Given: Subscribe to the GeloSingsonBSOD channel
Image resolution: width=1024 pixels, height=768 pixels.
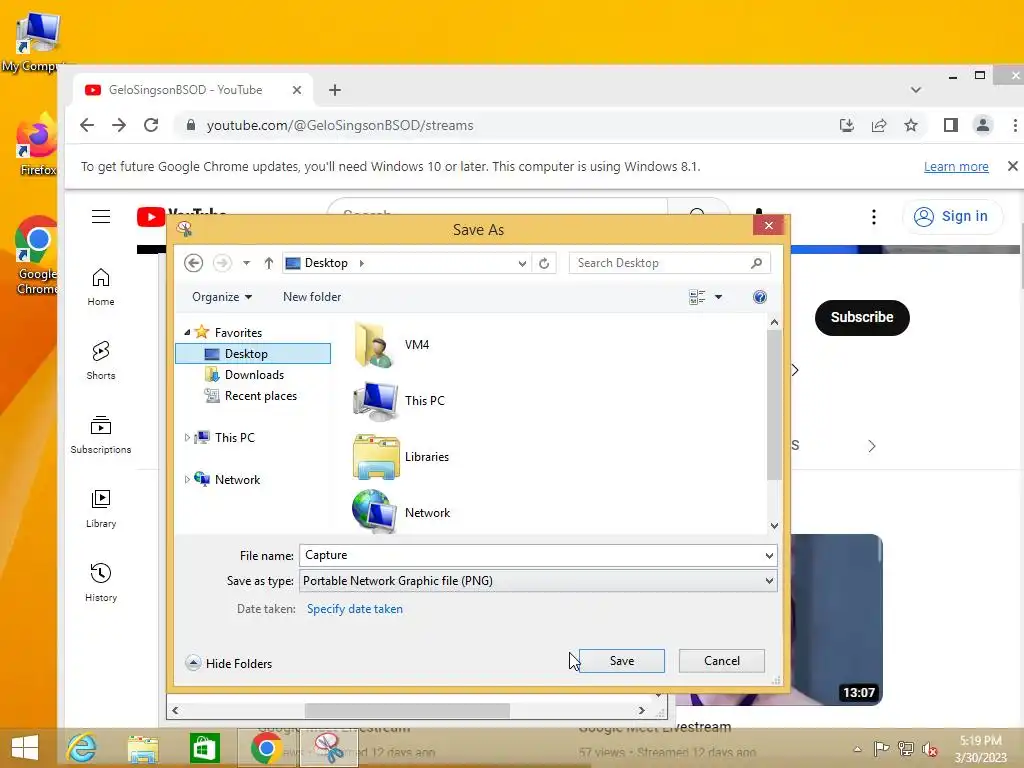Looking at the screenshot, I should tap(861, 317).
